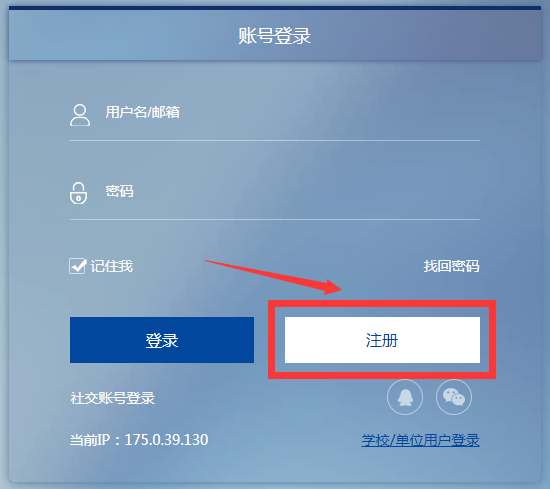Viewport: 550px width, 489px height.
Task: Click the padlock password icon
Action: pos(78,193)
